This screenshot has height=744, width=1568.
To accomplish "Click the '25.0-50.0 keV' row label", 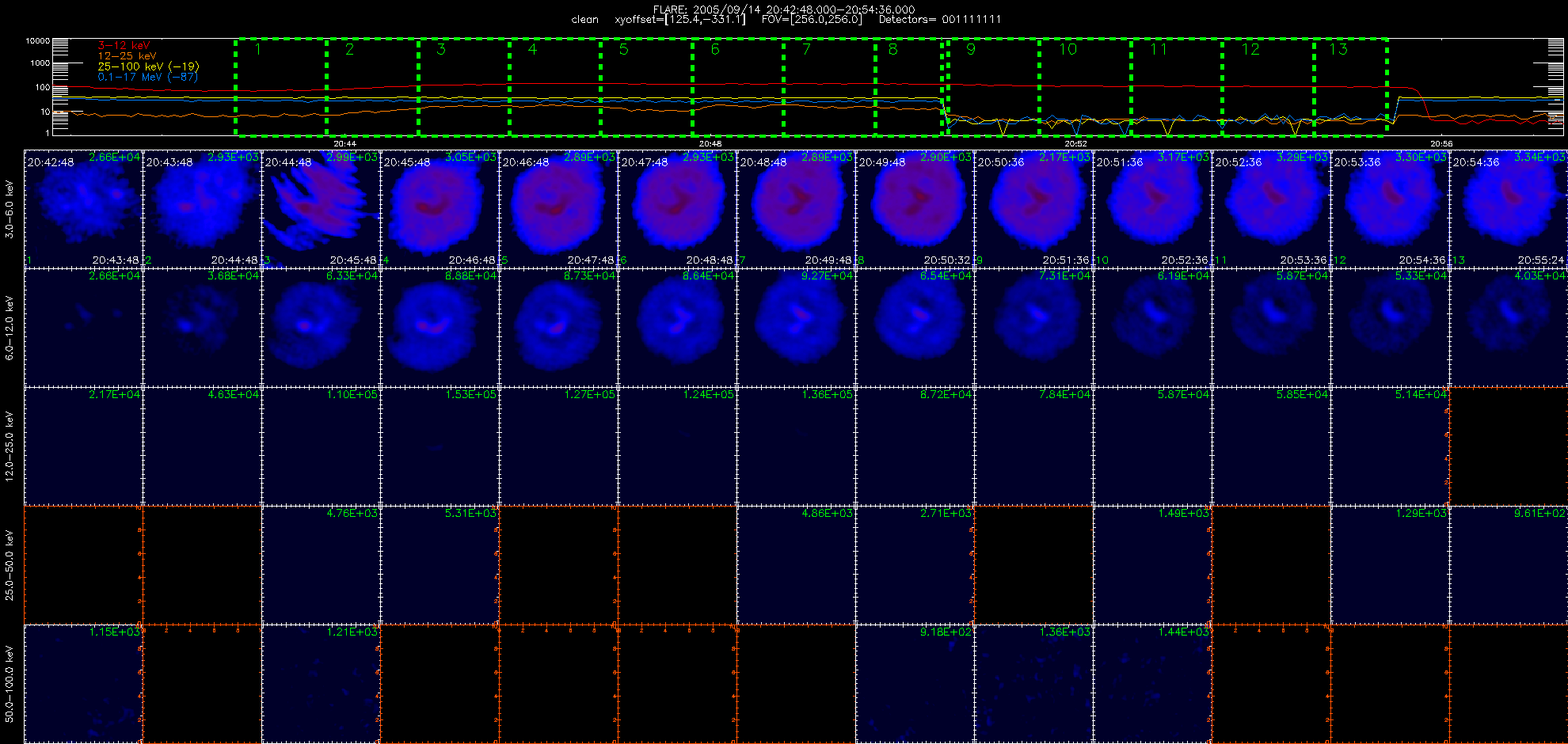I will tap(10, 565).
